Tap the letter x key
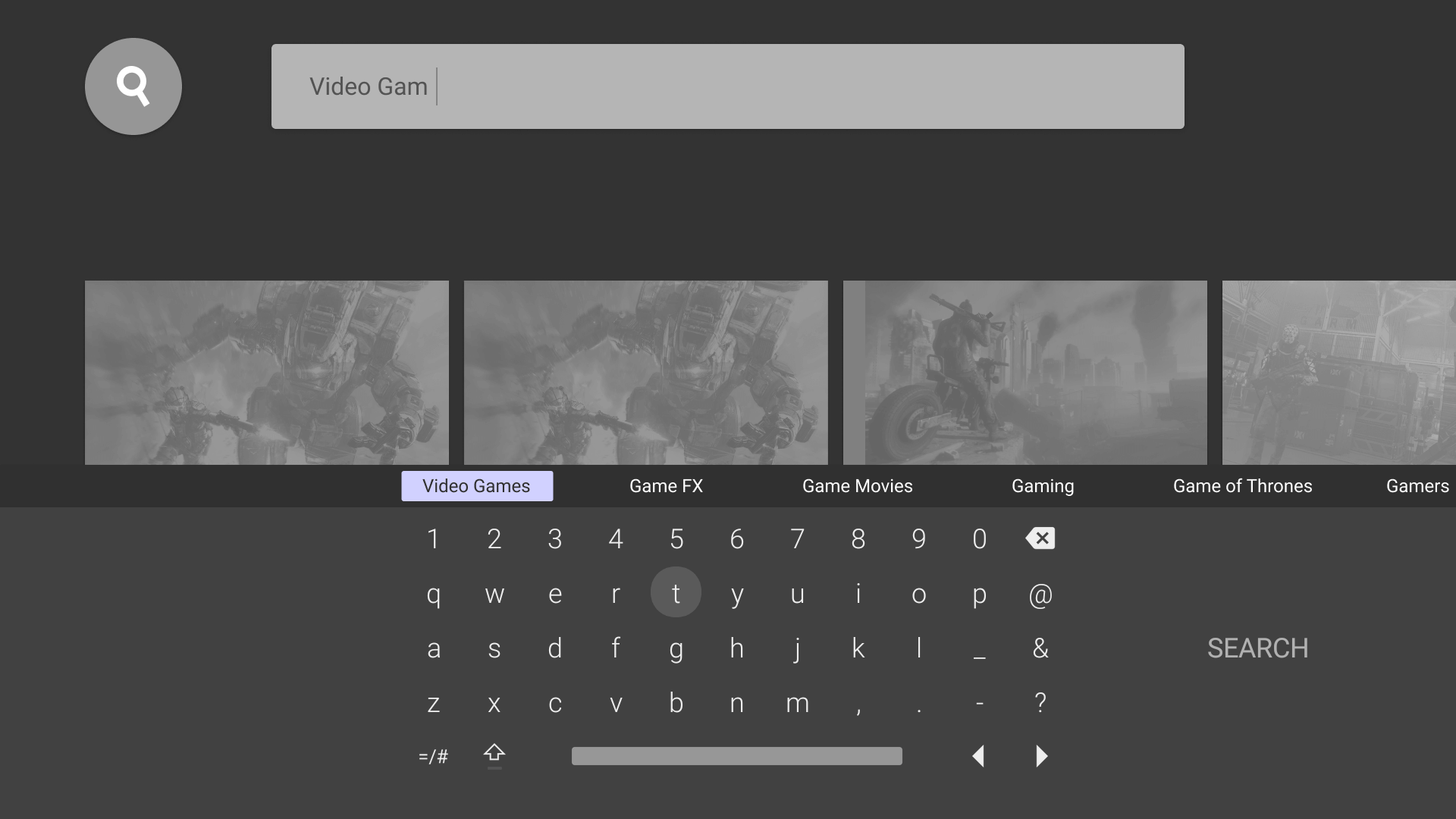This screenshot has width=1456, height=819. [x=494, y=704]
